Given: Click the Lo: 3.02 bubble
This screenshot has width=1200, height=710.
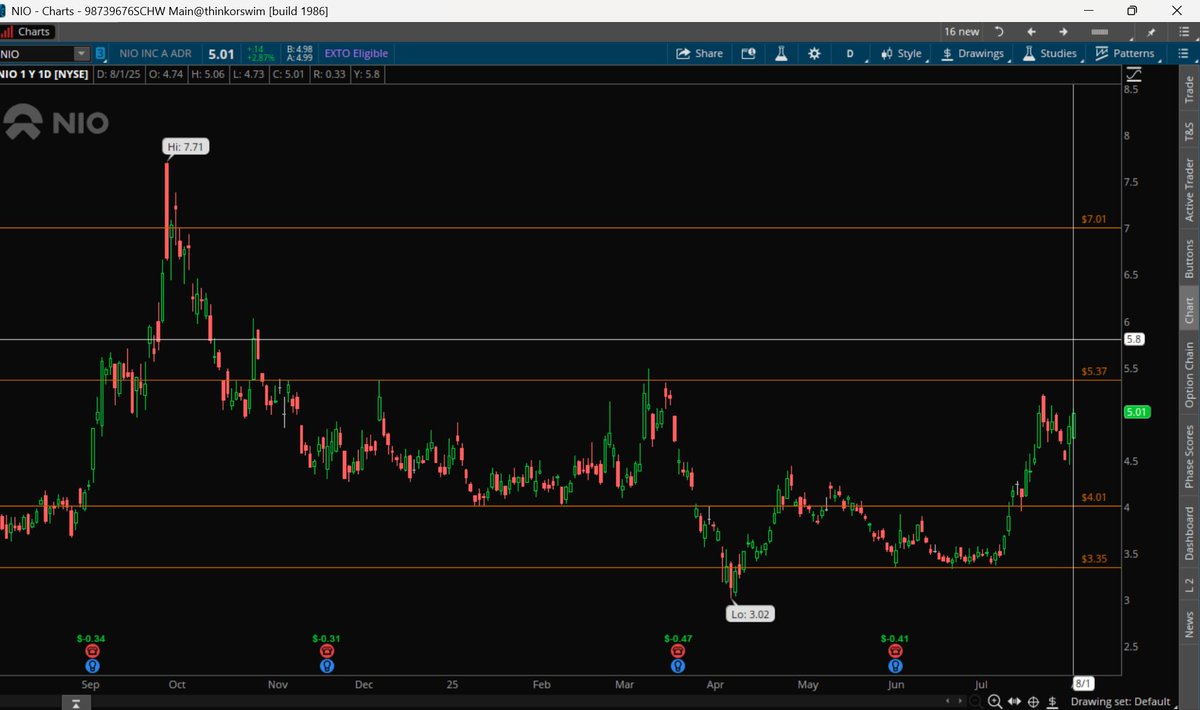Looking at the screenshot, I should click(x=750, y=615).
